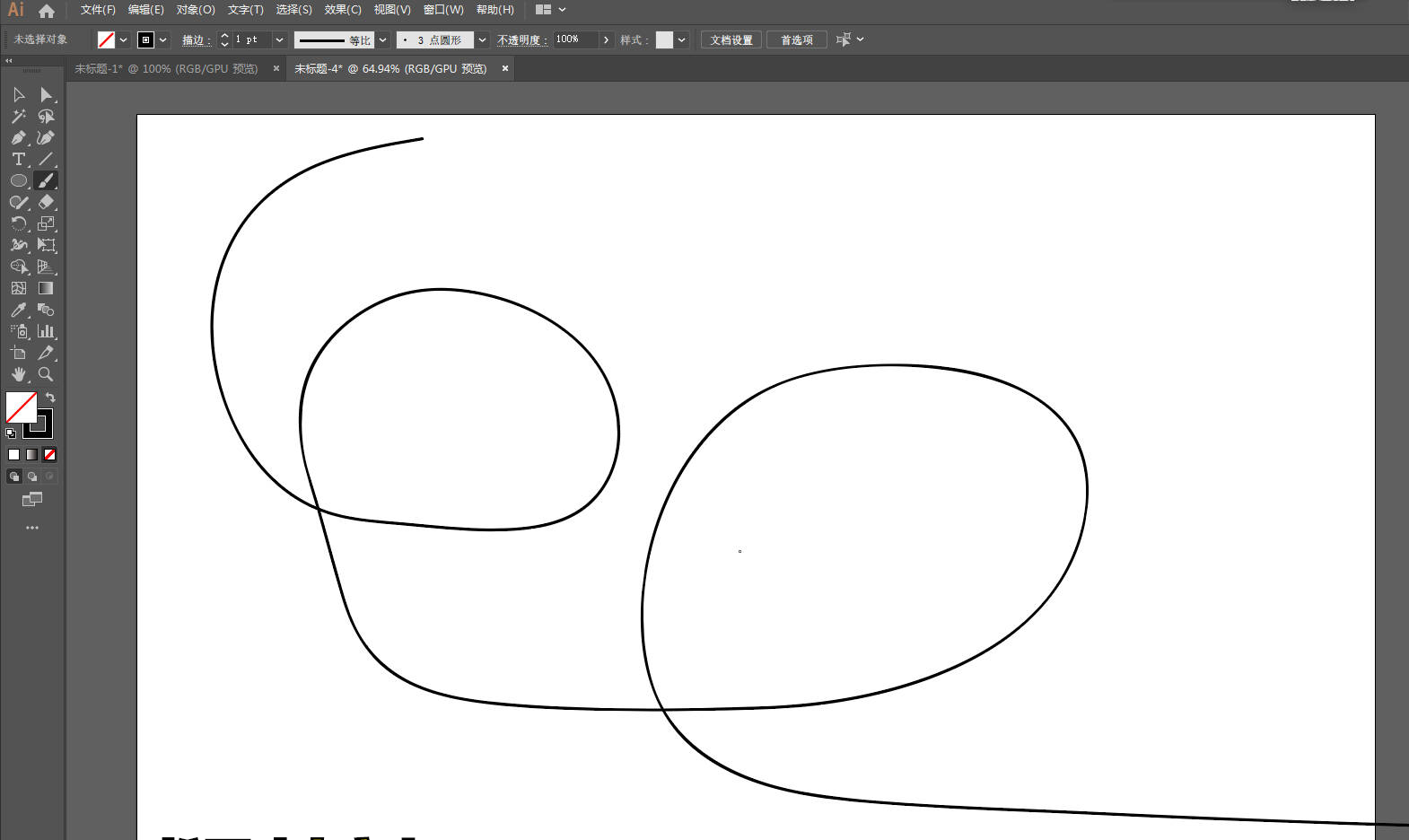Select the Ellipse tool

coord(18,180)
